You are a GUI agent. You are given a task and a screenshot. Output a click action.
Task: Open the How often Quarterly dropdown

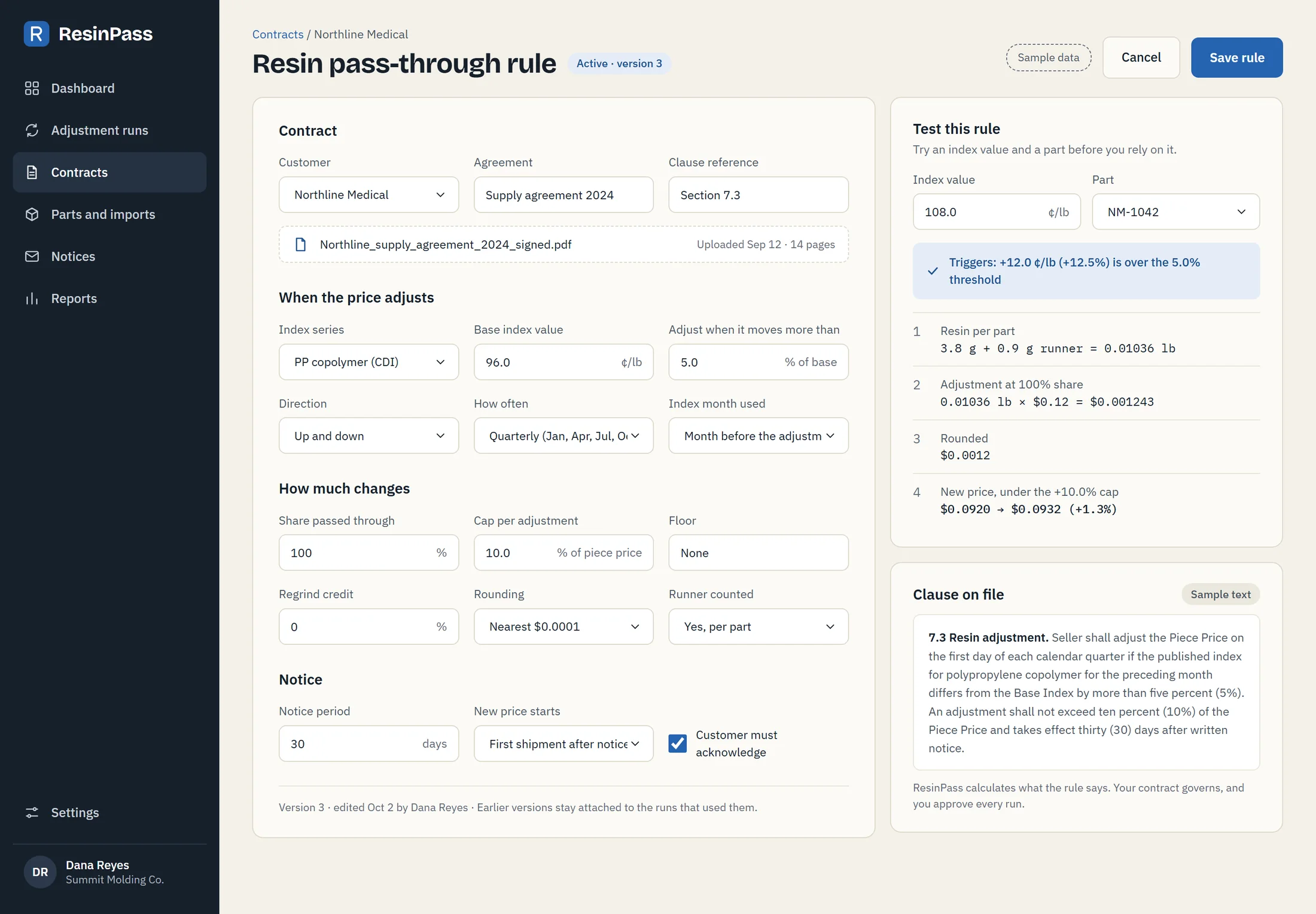click(563, 436)
